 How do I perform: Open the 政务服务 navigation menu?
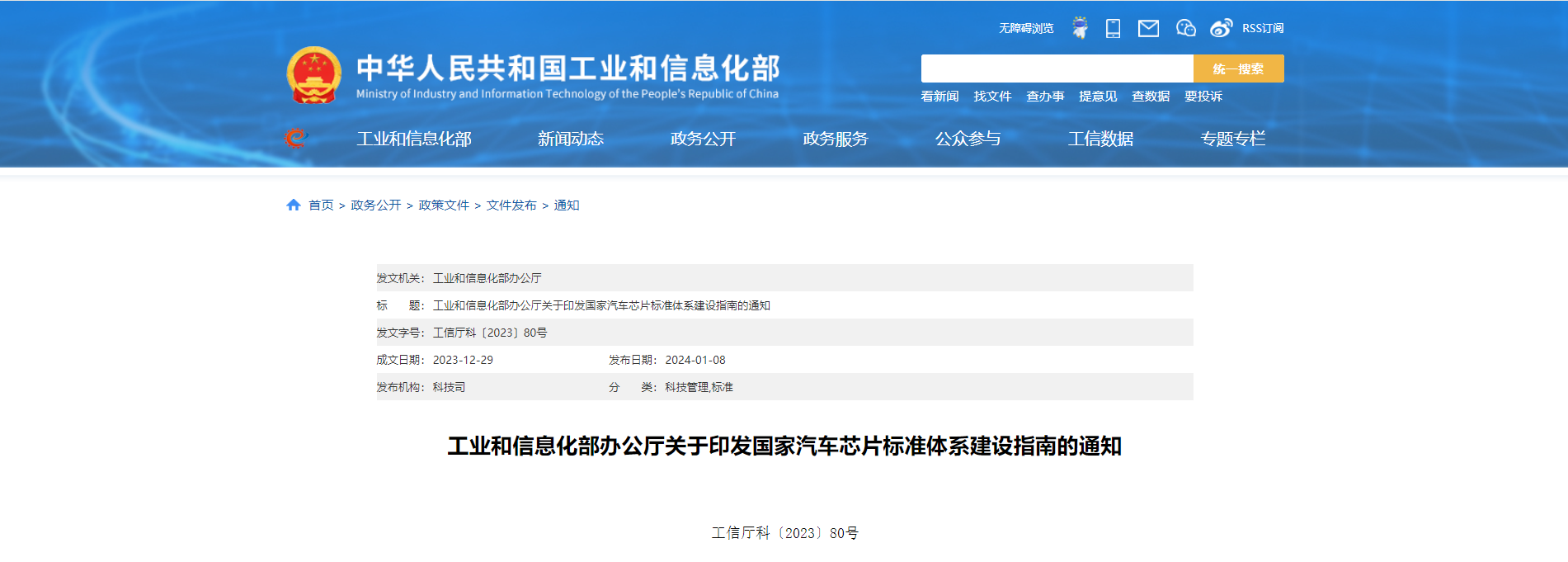point(835,139)
